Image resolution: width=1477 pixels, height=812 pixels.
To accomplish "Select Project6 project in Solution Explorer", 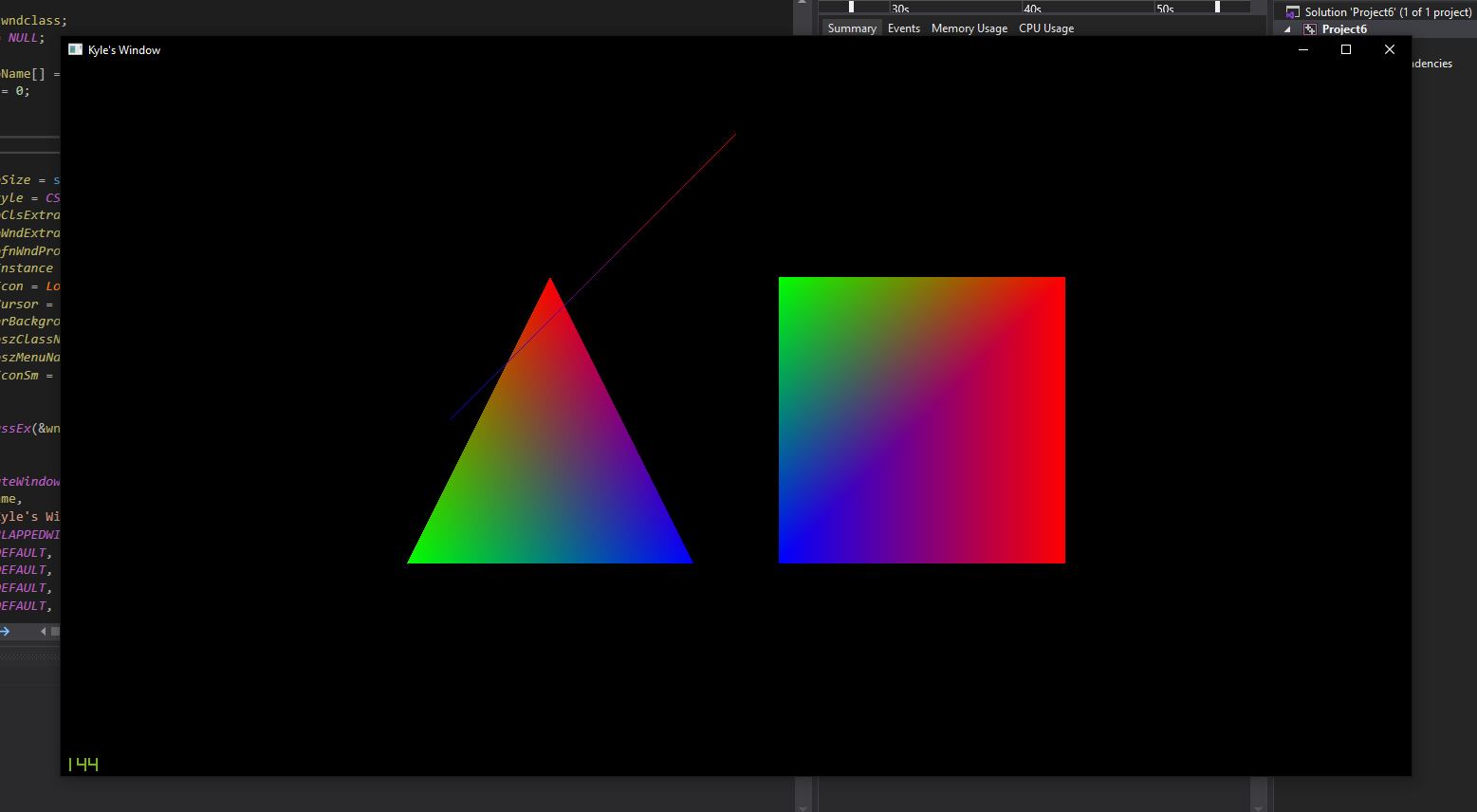I will pos(1344,29).
